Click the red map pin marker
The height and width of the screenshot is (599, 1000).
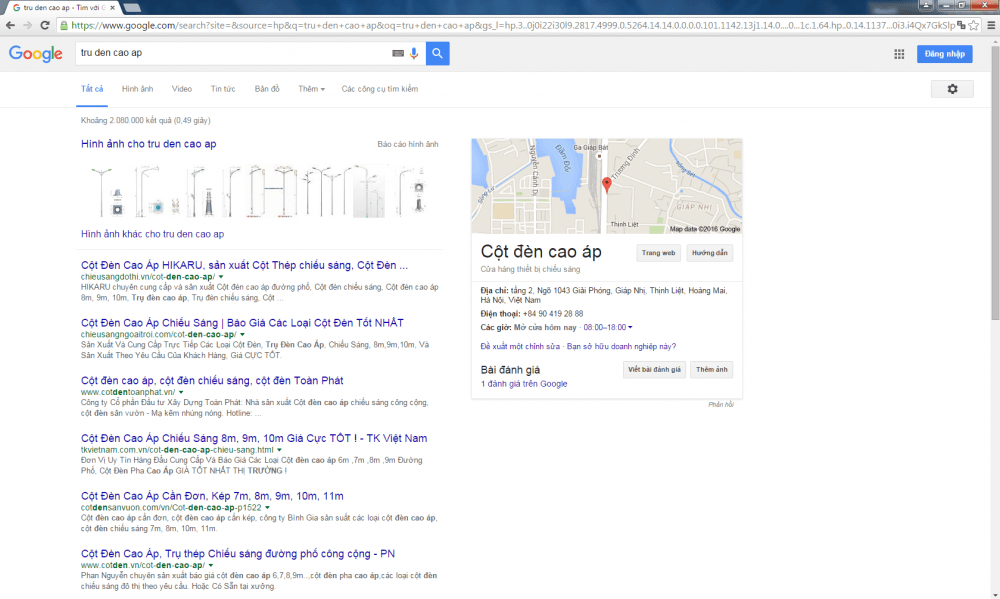607,184
